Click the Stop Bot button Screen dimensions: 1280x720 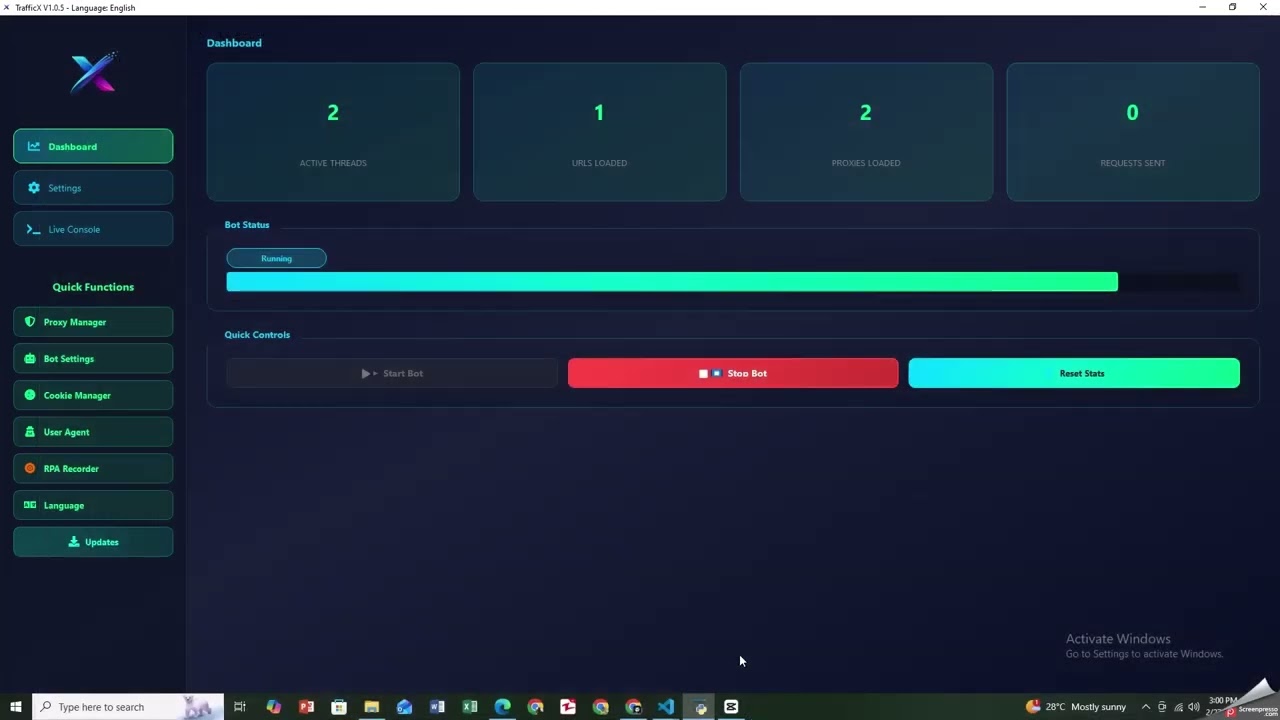point(733,373)
